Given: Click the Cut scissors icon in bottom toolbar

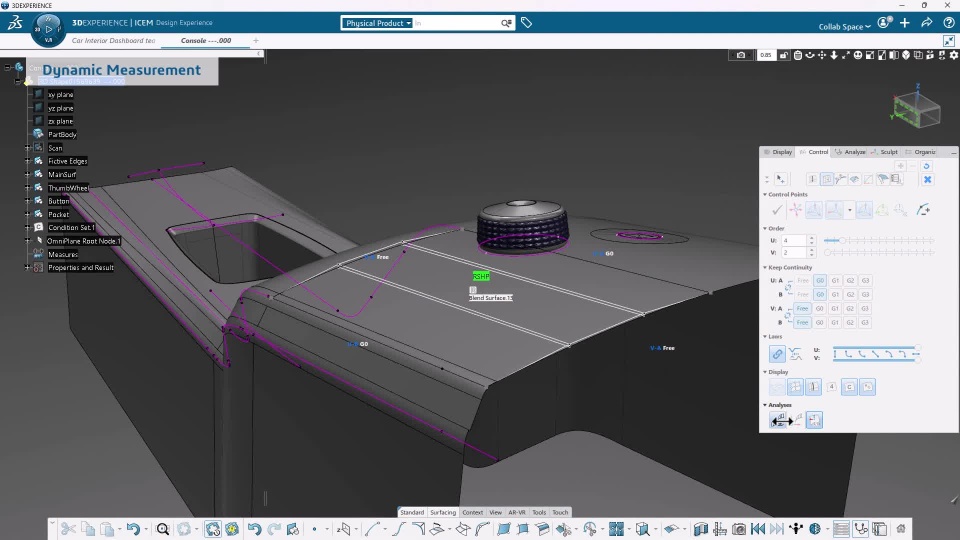Looking at the screenshot, I should [x=67, y=529].
